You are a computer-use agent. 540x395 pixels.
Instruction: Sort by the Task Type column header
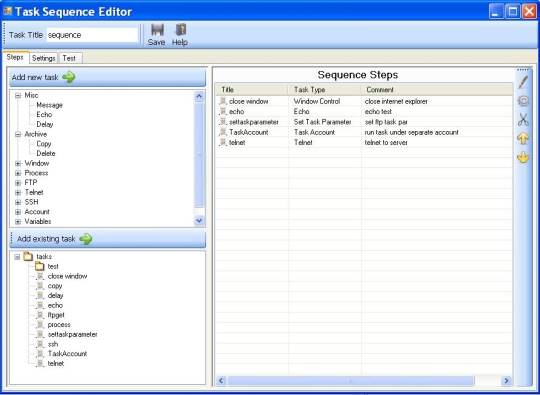324,90
